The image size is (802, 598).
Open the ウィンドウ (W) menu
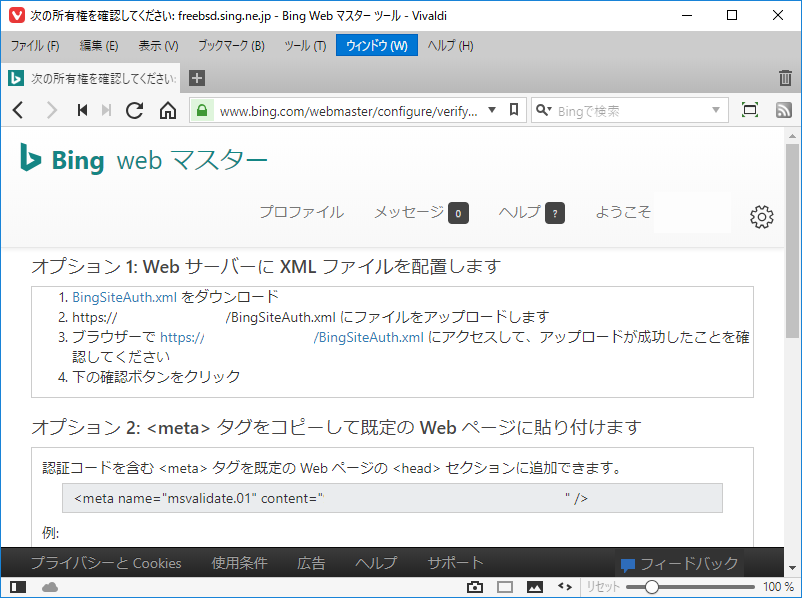(x=377, y=46)
